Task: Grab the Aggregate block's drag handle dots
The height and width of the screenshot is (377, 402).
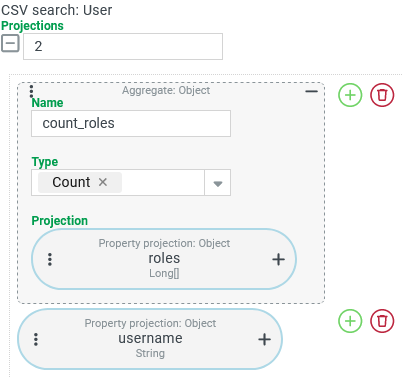Action: coord(31,91)
